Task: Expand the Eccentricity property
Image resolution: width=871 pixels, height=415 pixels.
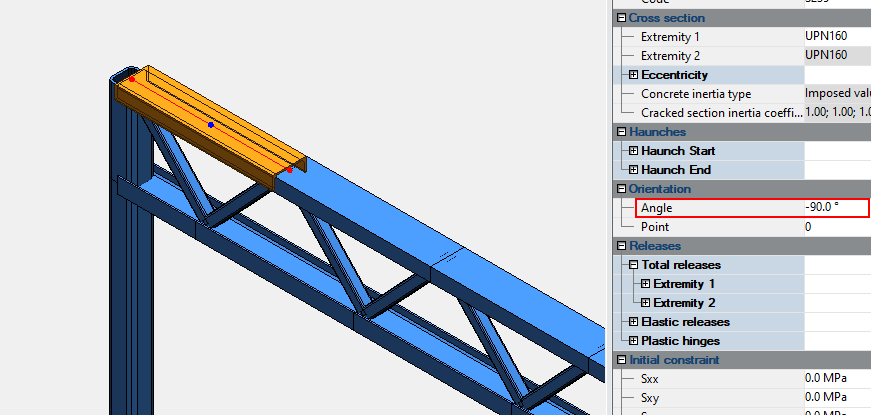Action: point(633,75)
